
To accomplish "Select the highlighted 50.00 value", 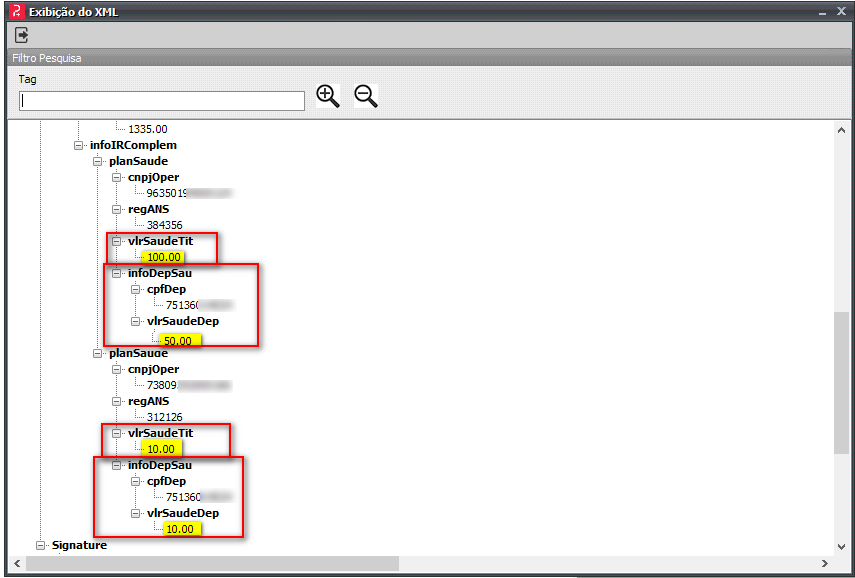I will [x=182, y=341].
